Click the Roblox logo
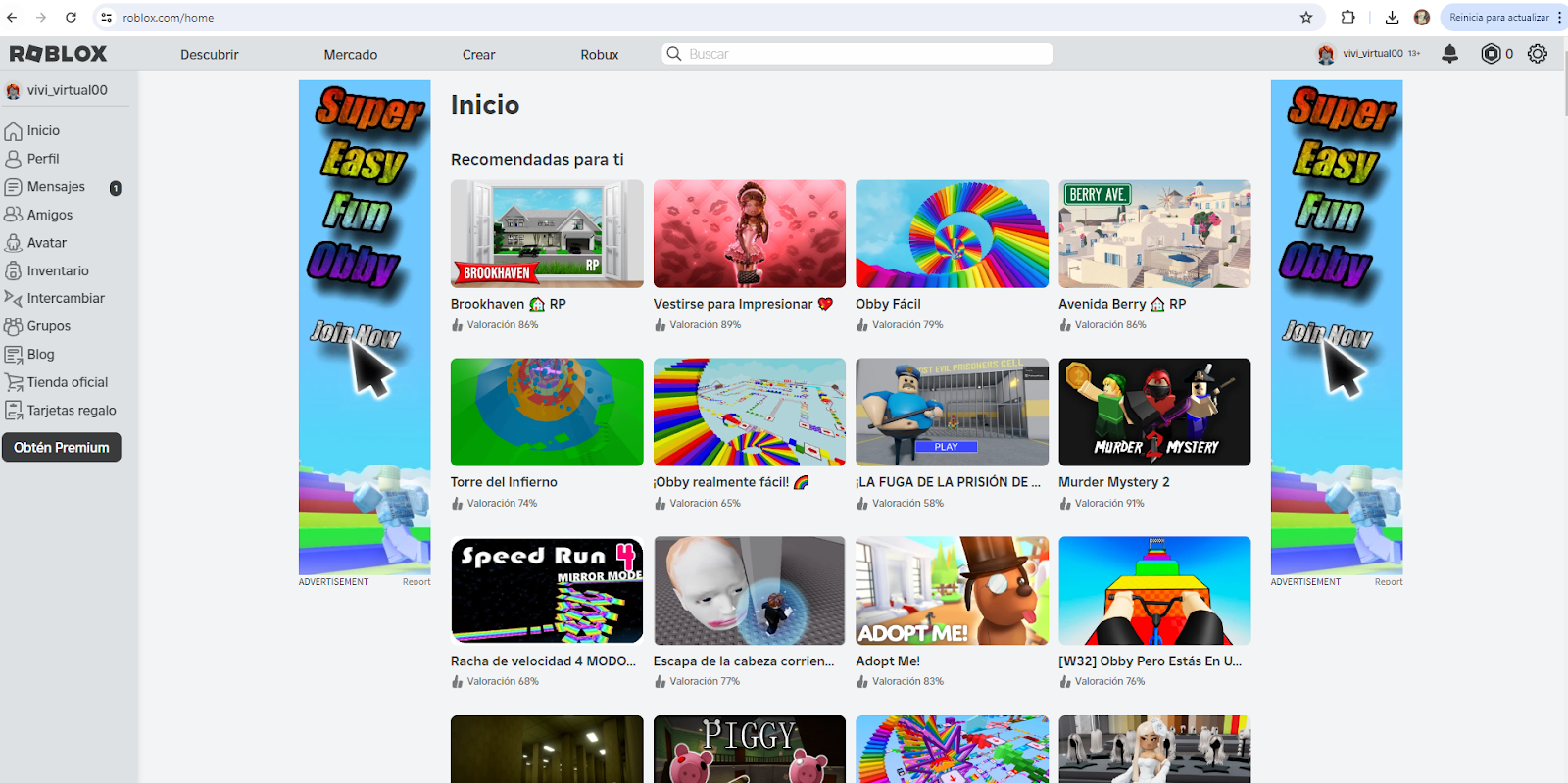The height and width of the screenshot is (783, 1568). coord(58,54)
